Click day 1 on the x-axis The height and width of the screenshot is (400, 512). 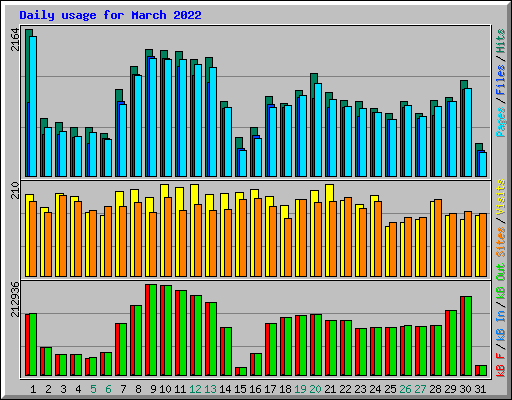click(x=33, y=389)
